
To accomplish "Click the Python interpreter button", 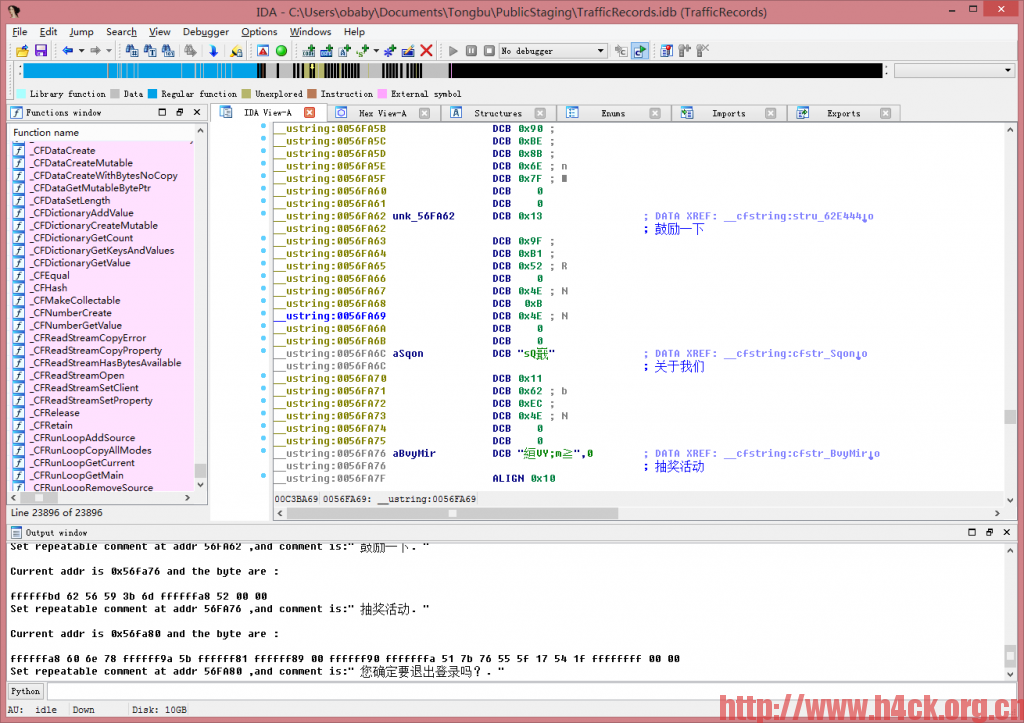I will pyautogui.click(x=25, y=691).
